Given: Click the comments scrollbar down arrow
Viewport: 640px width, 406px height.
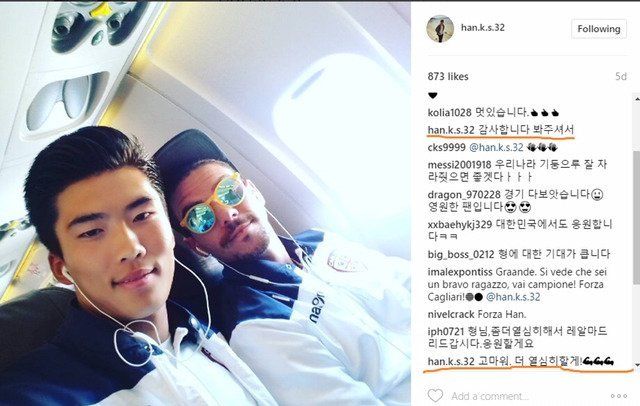Looking at the screenshot, I should coord(637,364).
